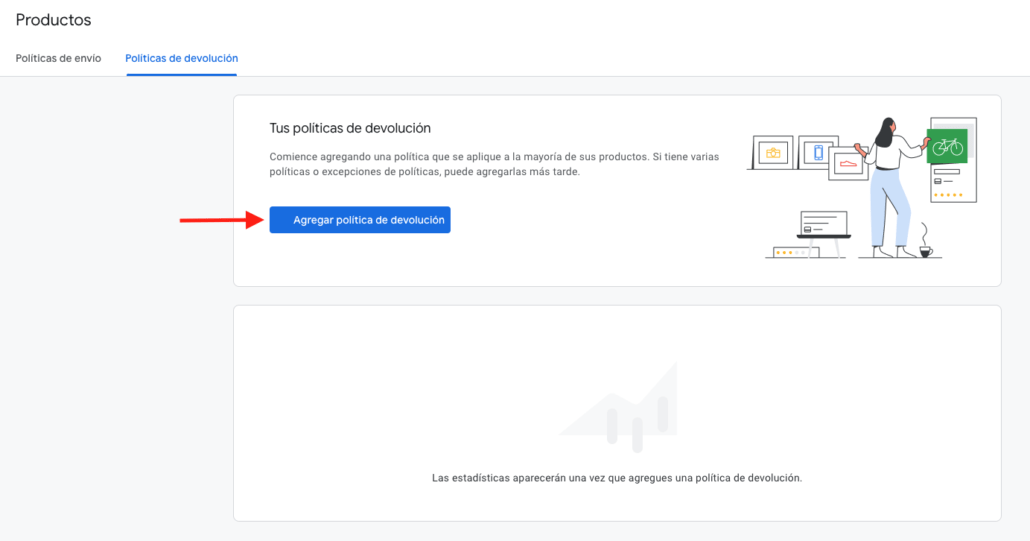Click the Las estadísticas aparecerán message

[617, 478]
